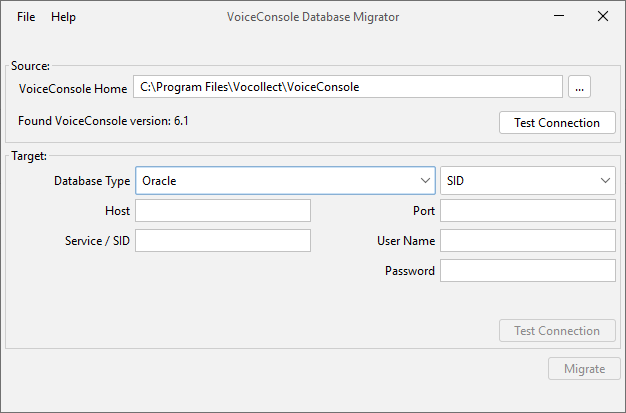Click the Found VoiceConsole version text
This screenshot has width=626, height=413.
pos(104,121)
